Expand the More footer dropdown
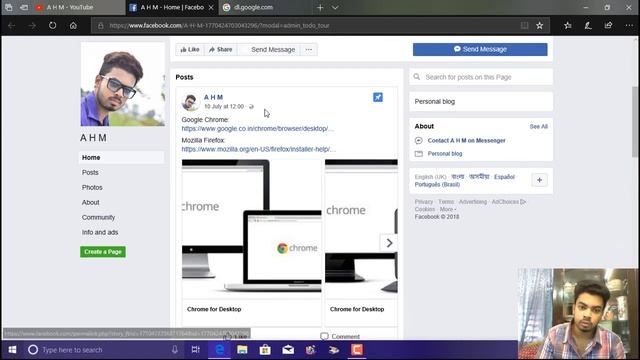This screenshot has width=640, height=360. (x=448, y=209)
